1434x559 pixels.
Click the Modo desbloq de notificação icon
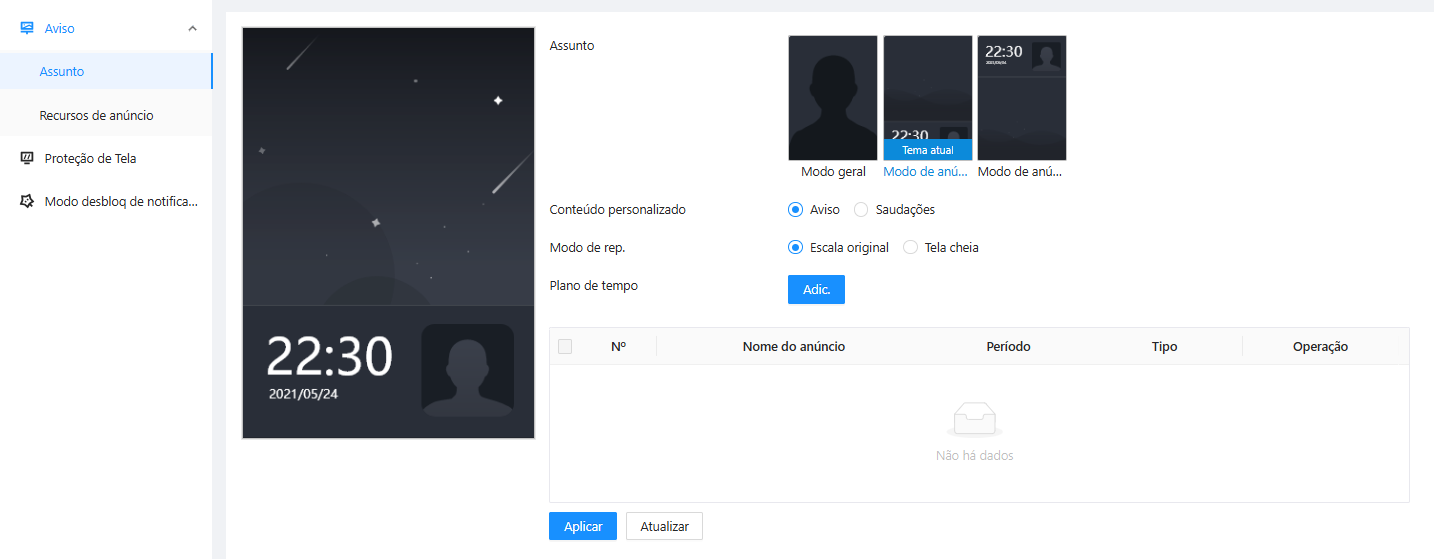27,201
